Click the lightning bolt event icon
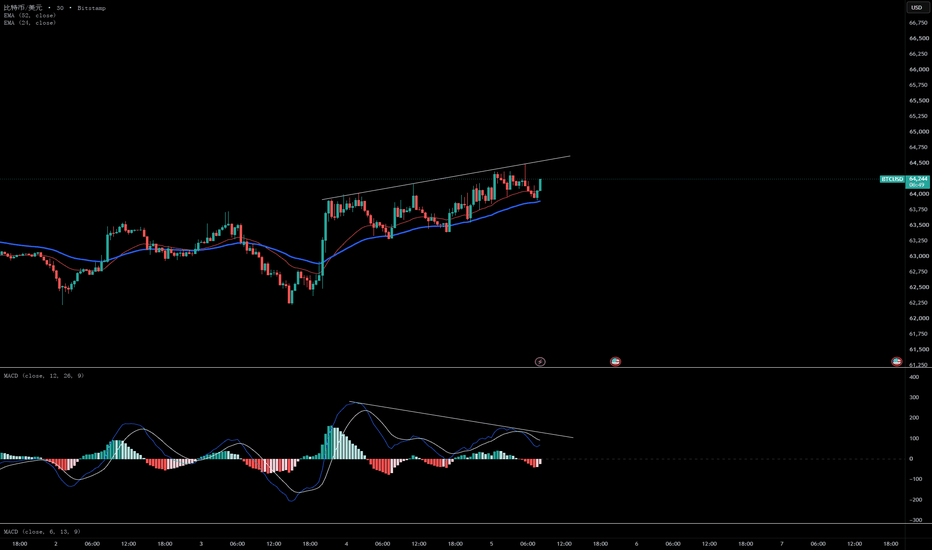The width and height of the screenshot is (932, 550). pos(540,362)
